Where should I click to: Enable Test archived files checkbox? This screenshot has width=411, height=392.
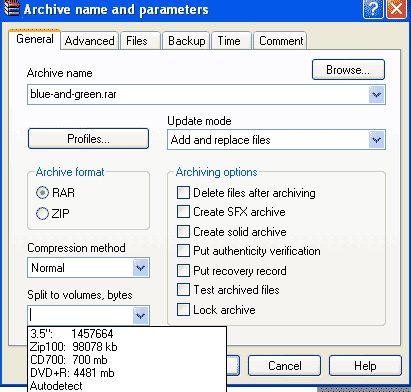point(183,290)
